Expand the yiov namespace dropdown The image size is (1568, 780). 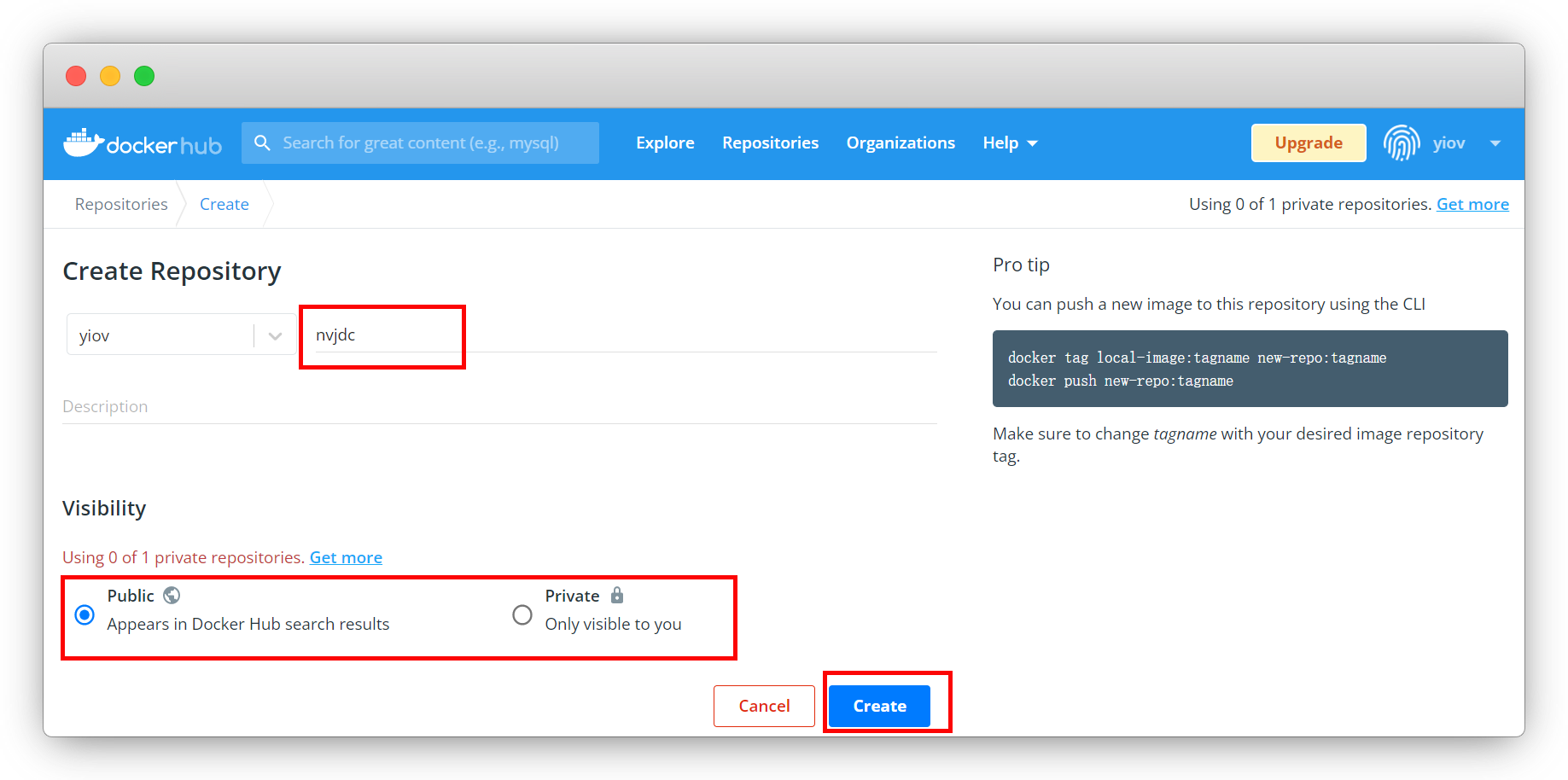(x=275, y=335)
